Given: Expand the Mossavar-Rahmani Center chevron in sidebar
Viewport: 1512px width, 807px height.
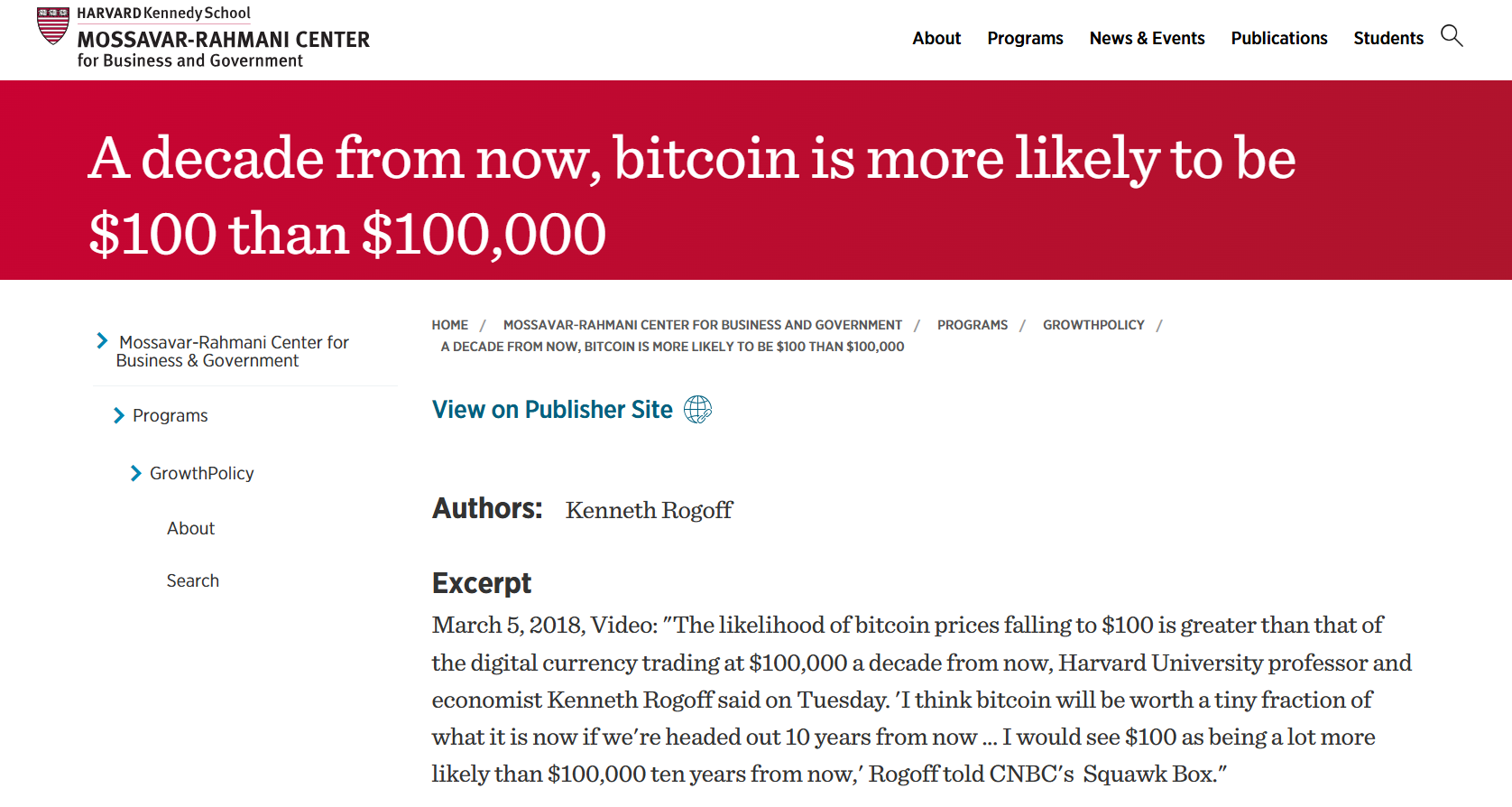Looking at the screenshot, I should [x=102, y=341].
